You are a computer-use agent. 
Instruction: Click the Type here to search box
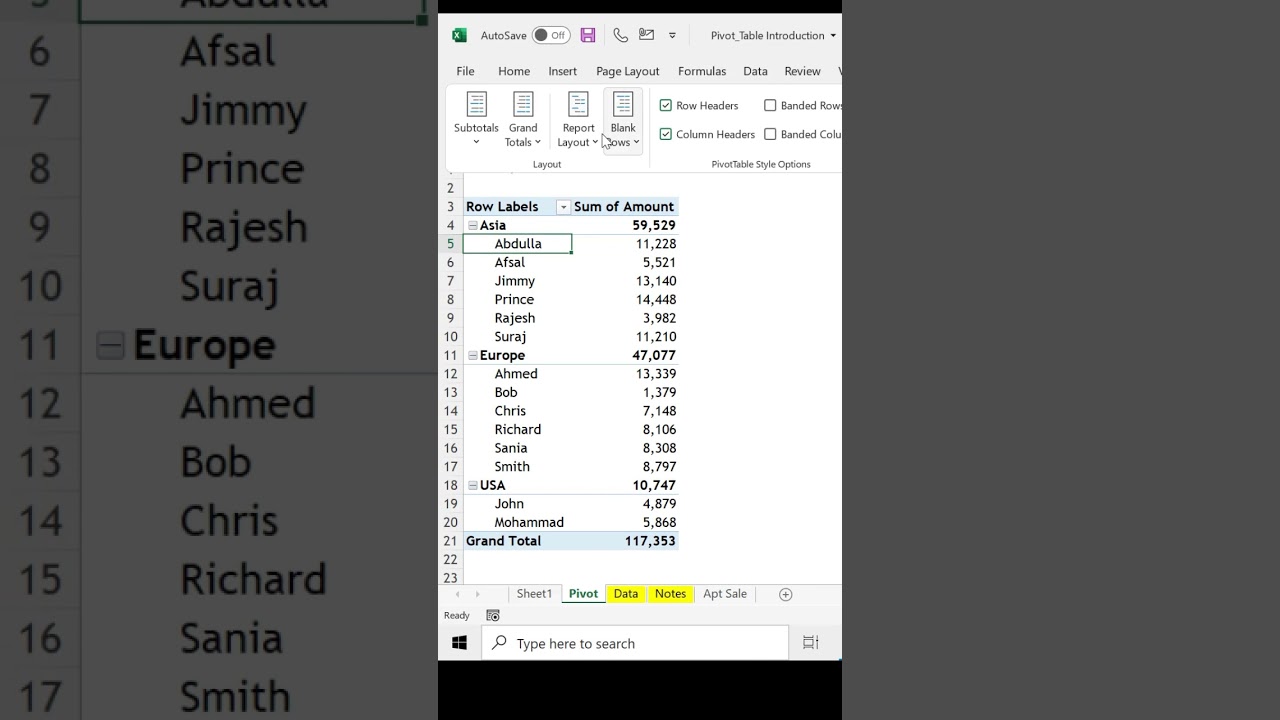pyautogui.click(x=635, y=643)
